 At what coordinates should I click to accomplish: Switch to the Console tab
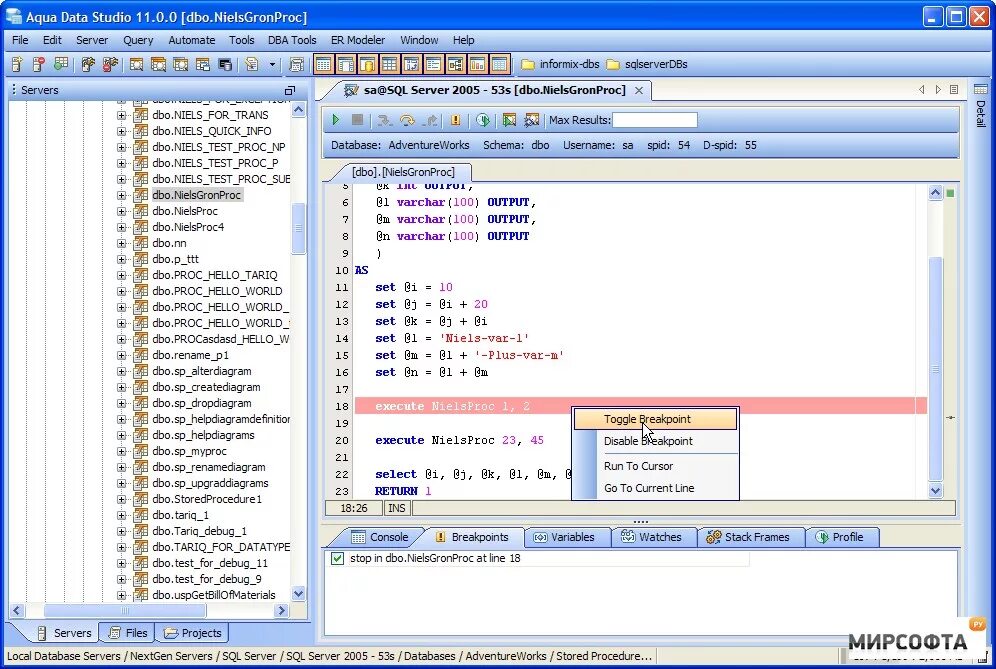379,537
